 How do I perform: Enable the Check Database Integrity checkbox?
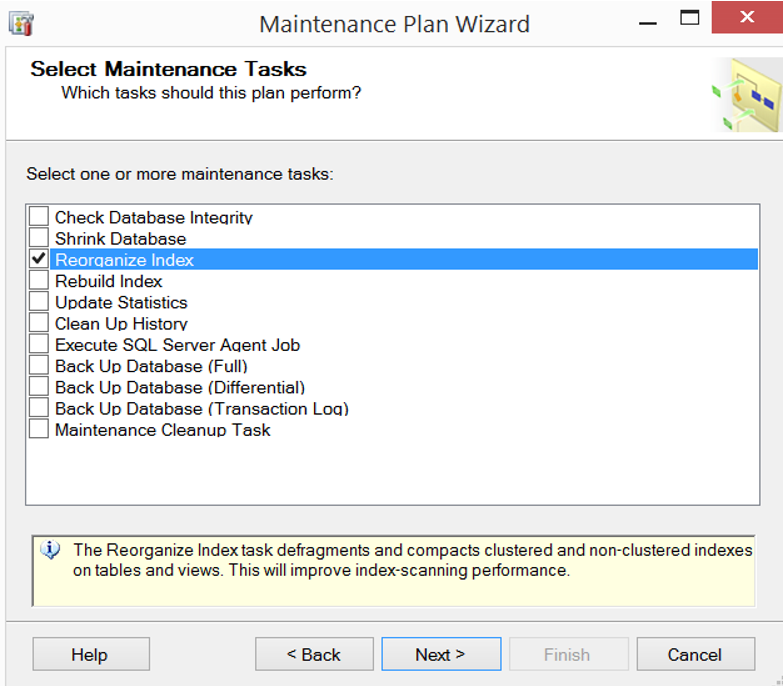click(38, 217)
